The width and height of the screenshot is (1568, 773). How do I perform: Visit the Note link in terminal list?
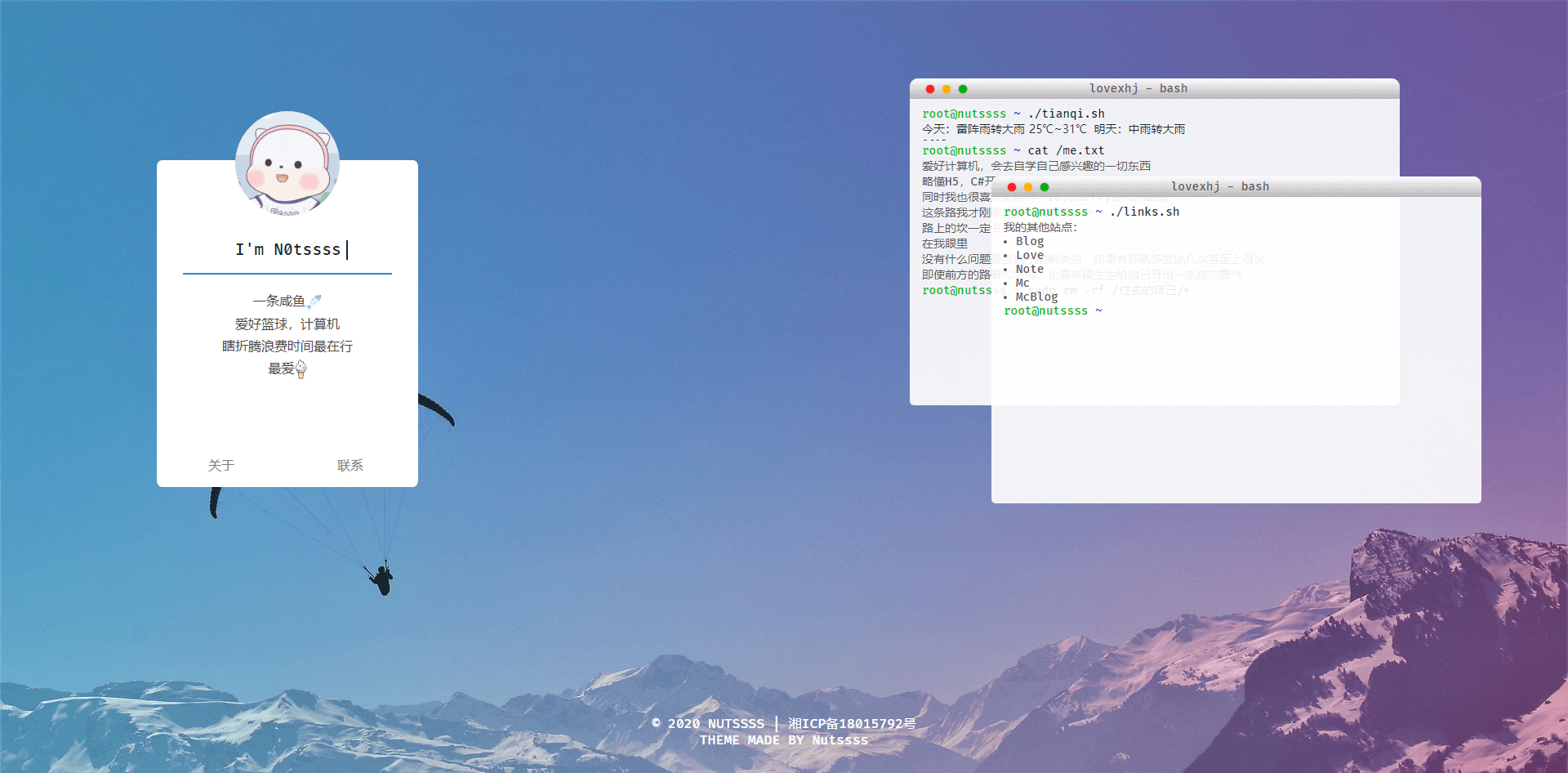coord(1030,270)
